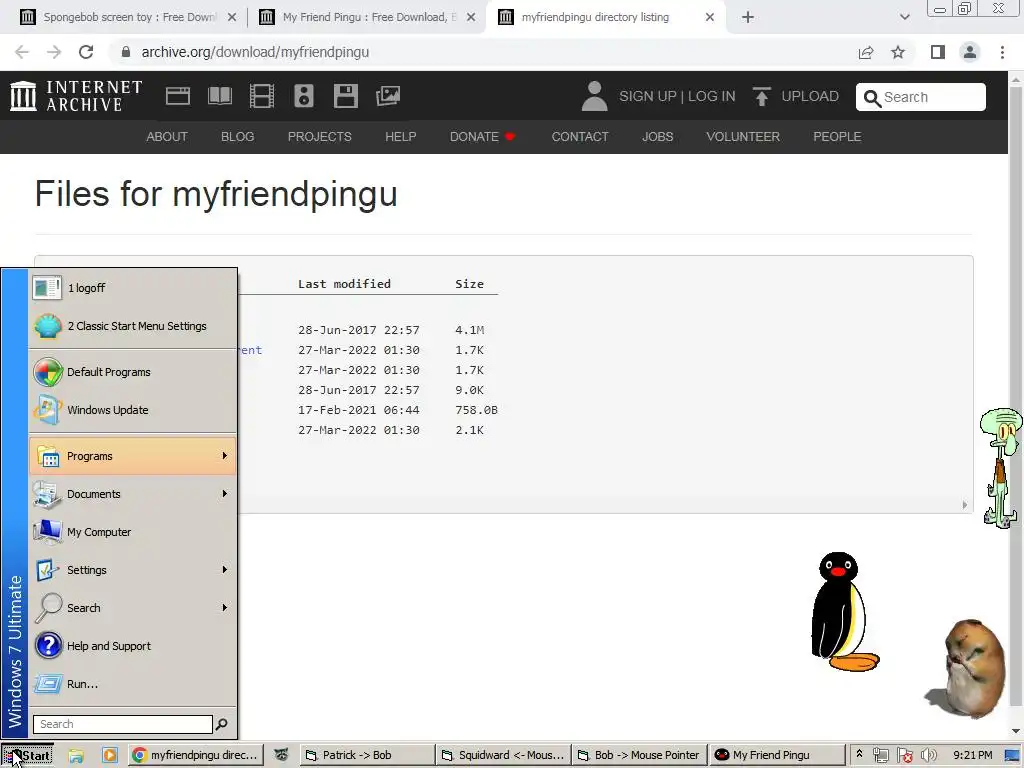Open Help and Support

tap(133, 645)
